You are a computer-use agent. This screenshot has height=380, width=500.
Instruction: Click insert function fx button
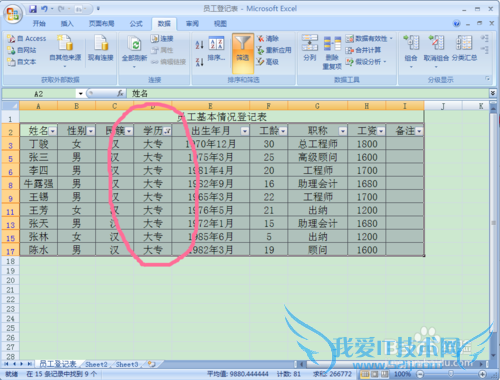[x=120, y=94]
